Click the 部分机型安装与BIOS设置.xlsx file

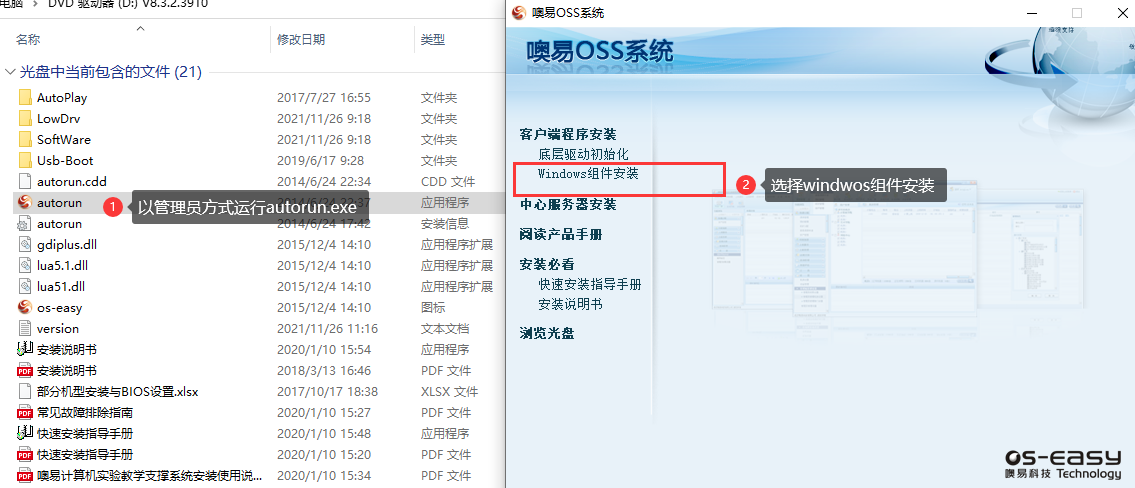(117, 391)
